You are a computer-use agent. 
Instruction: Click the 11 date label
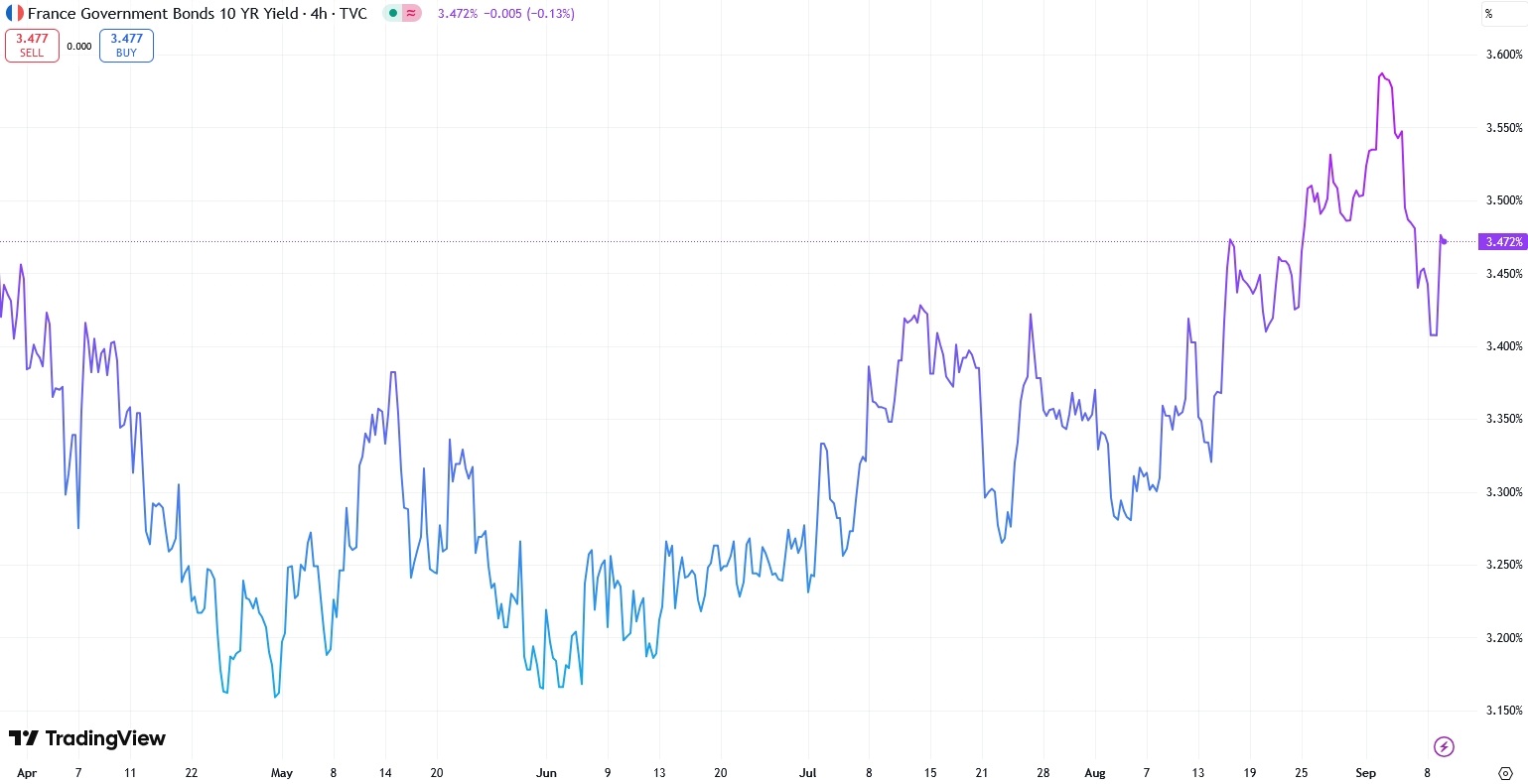click(130, 773)
